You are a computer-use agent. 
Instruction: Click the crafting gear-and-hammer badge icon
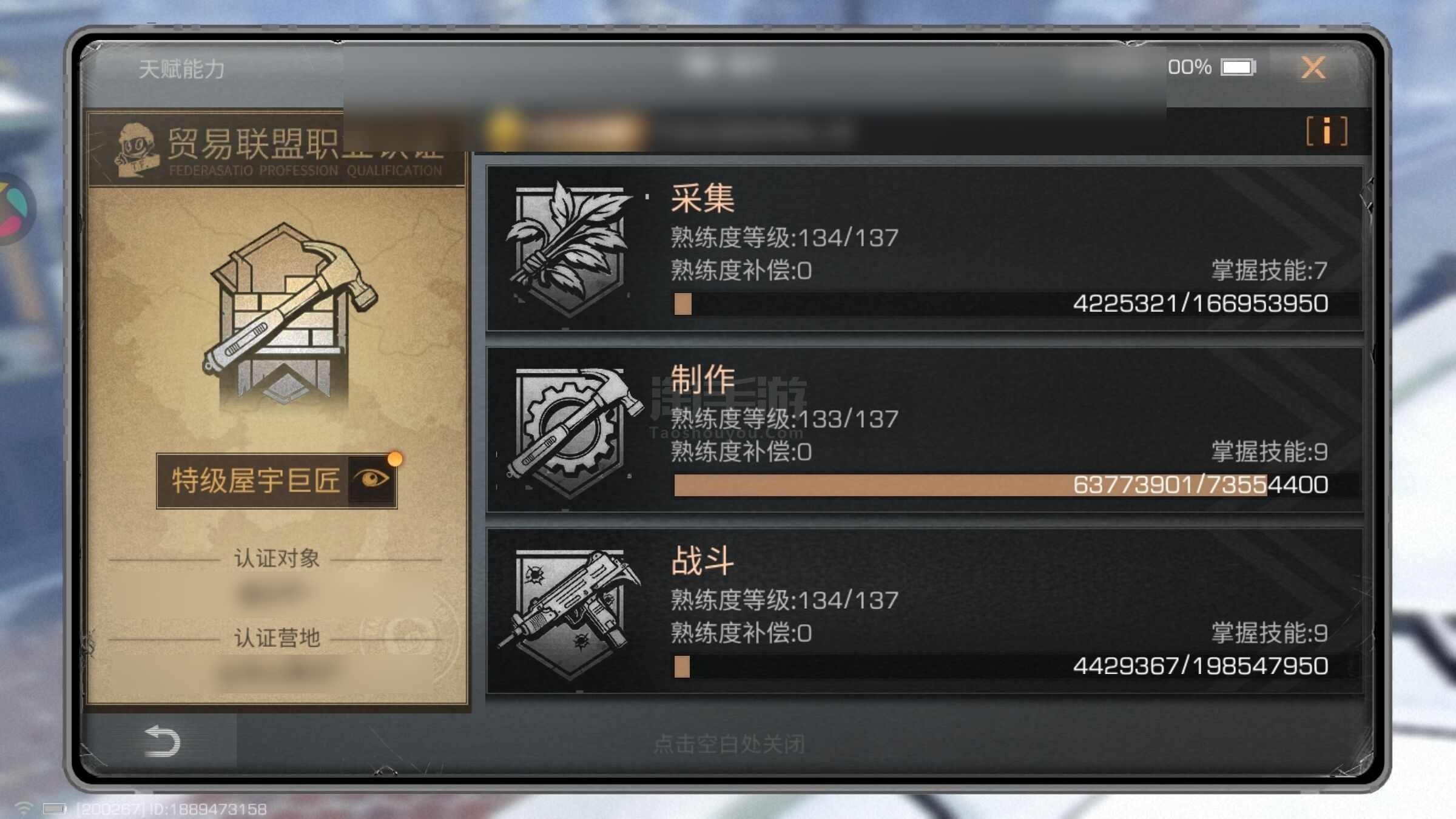coord(570,432)
